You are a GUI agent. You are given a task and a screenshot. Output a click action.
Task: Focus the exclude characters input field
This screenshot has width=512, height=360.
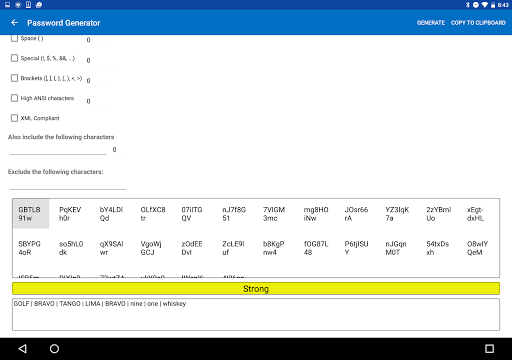pos(68,184)
